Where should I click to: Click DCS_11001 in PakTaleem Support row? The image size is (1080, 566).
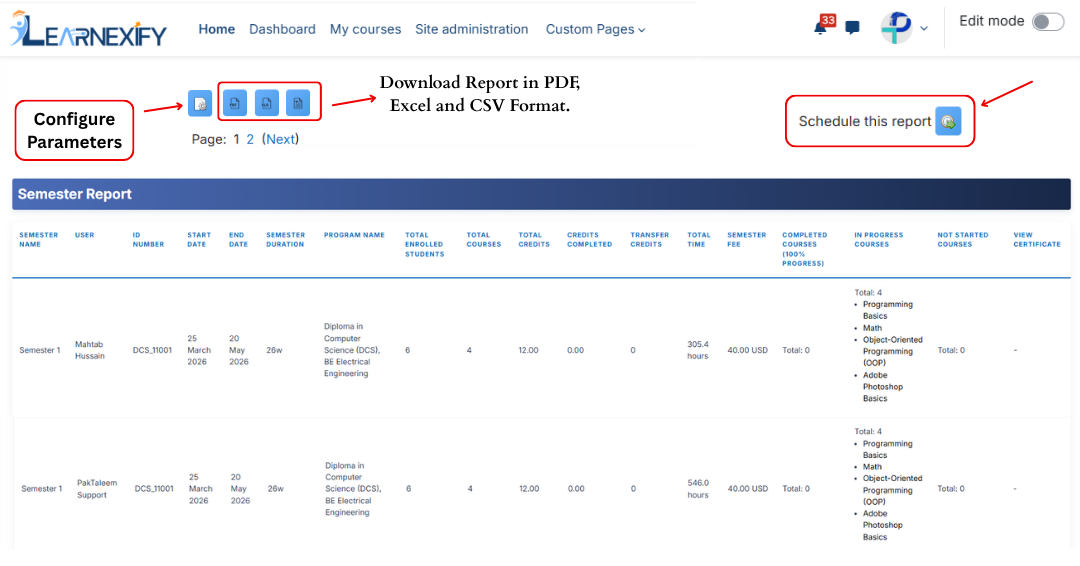(x=154, y=489)
